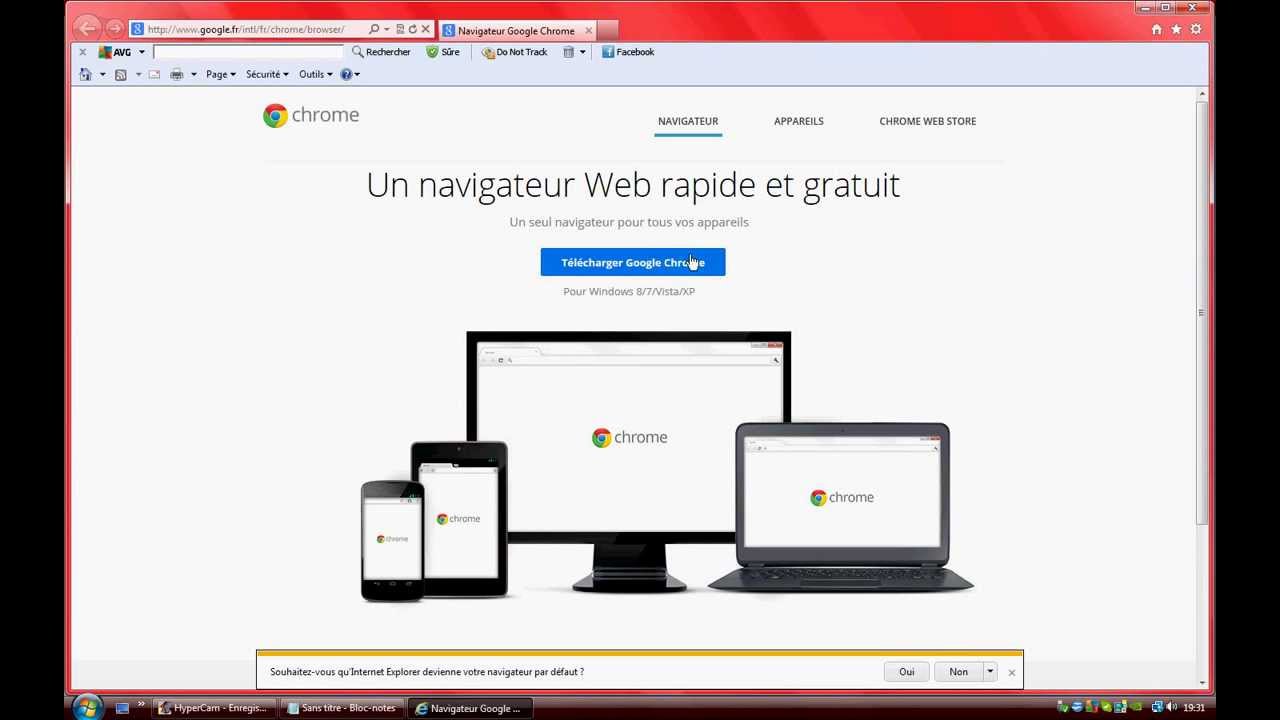Click the taskbar clock showing 19:31
Screen dimensions: 1280x720
click(1193, 708)
